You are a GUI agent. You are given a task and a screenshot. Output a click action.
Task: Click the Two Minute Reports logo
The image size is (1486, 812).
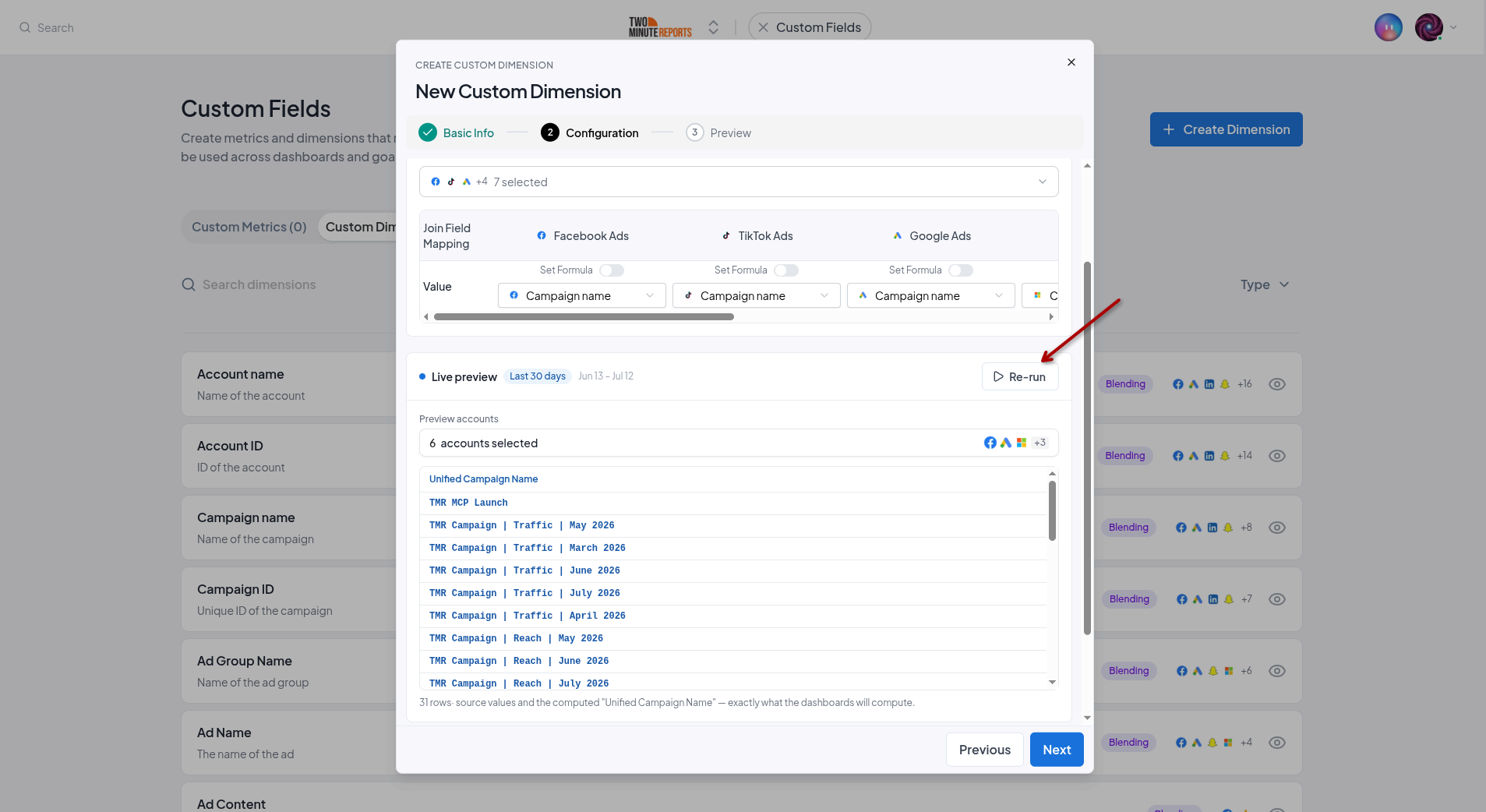click(660, 27)
